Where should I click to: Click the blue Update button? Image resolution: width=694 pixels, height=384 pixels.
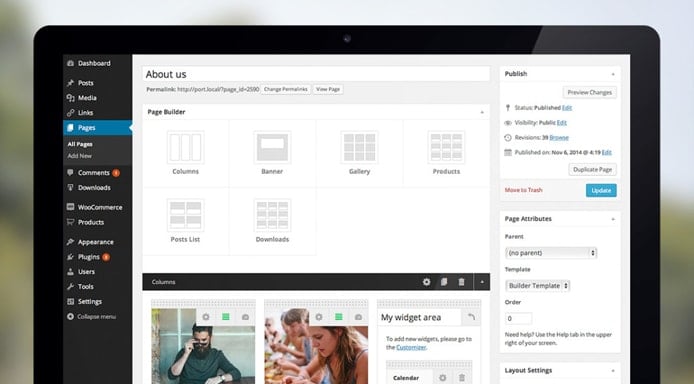(601, 190)
